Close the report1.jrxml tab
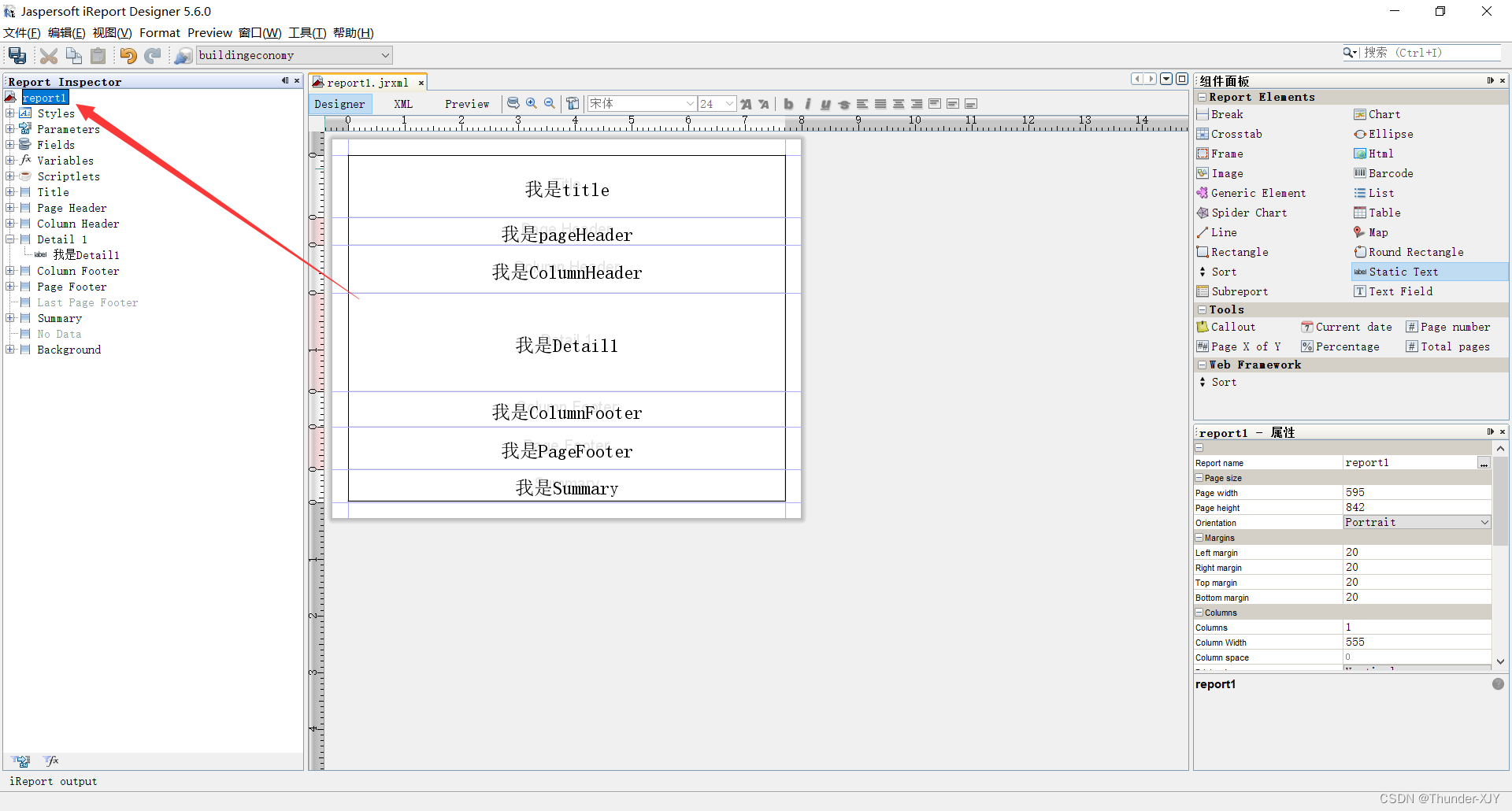This screenshot has width=1512, height=811. 421,83
